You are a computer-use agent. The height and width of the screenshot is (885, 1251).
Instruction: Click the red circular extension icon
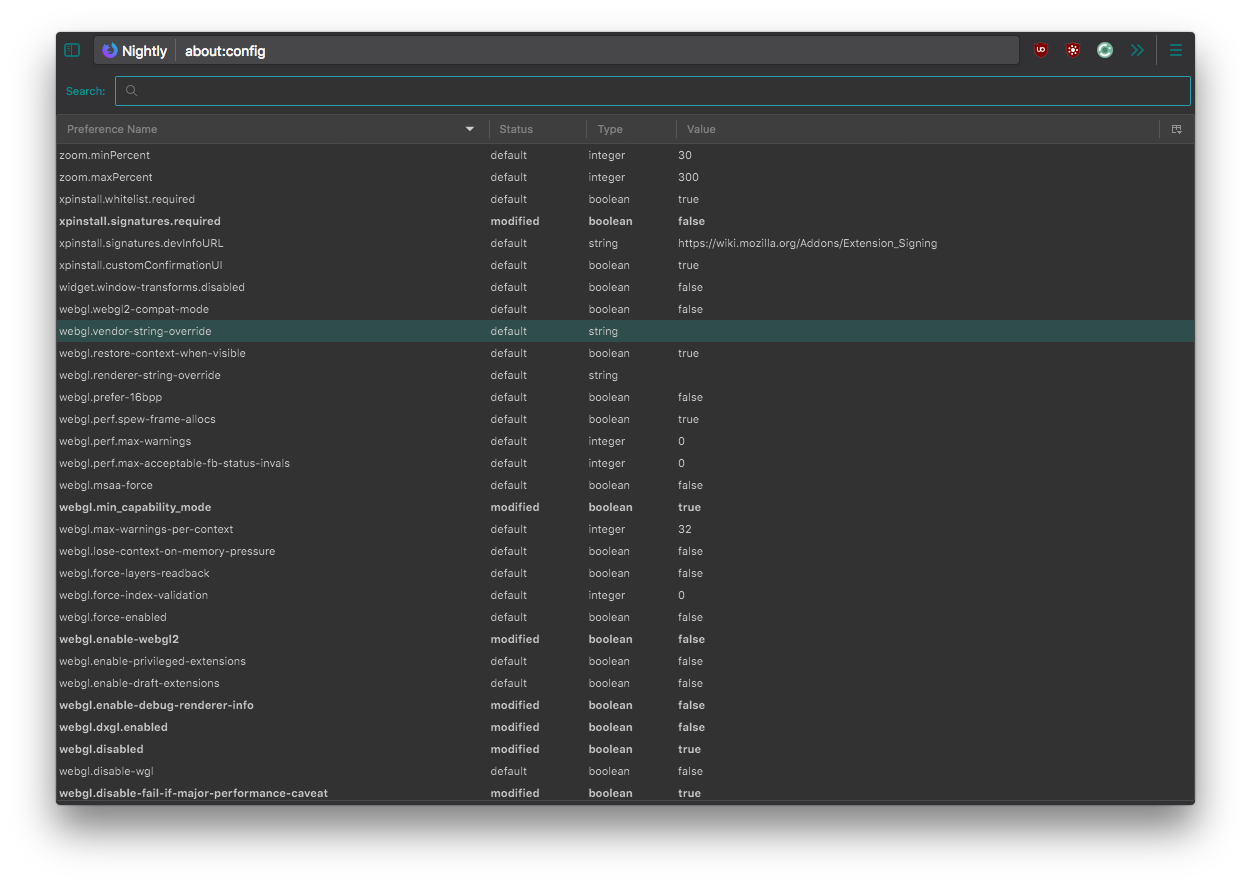[x=1073, y=50]
